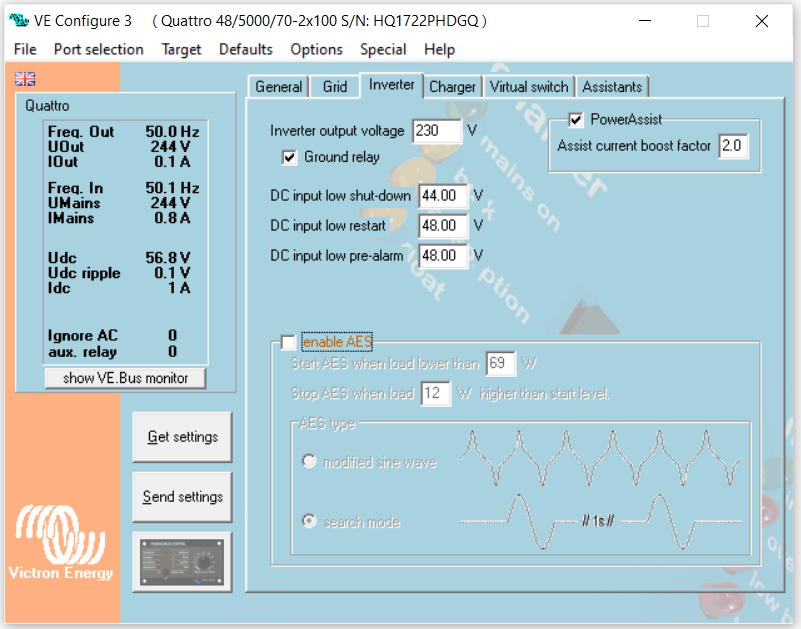Viewport: 801px width, 629px height.
Task: Click the modified sine wave waveform graphic
Action: (x=600, y=458)
